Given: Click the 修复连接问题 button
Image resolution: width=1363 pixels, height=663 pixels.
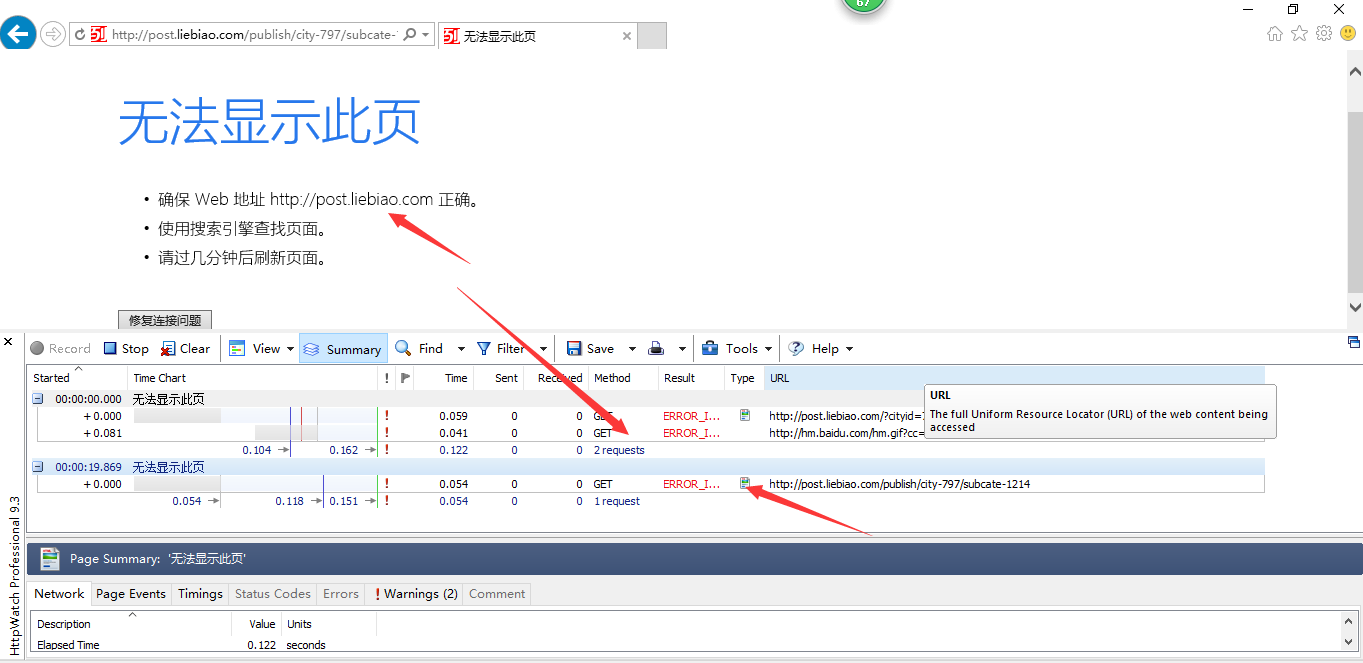Looking at the screenshot, I should 165,321.
